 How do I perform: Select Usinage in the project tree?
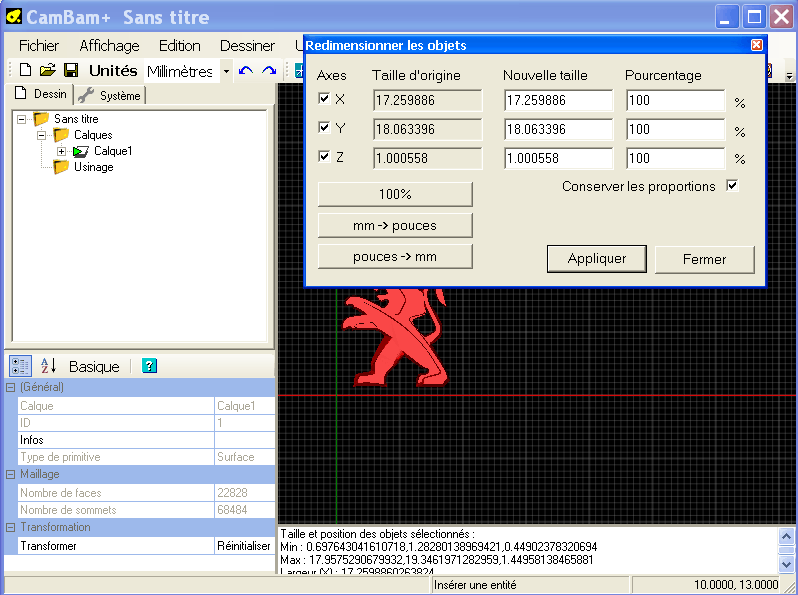tap(94, 167)
